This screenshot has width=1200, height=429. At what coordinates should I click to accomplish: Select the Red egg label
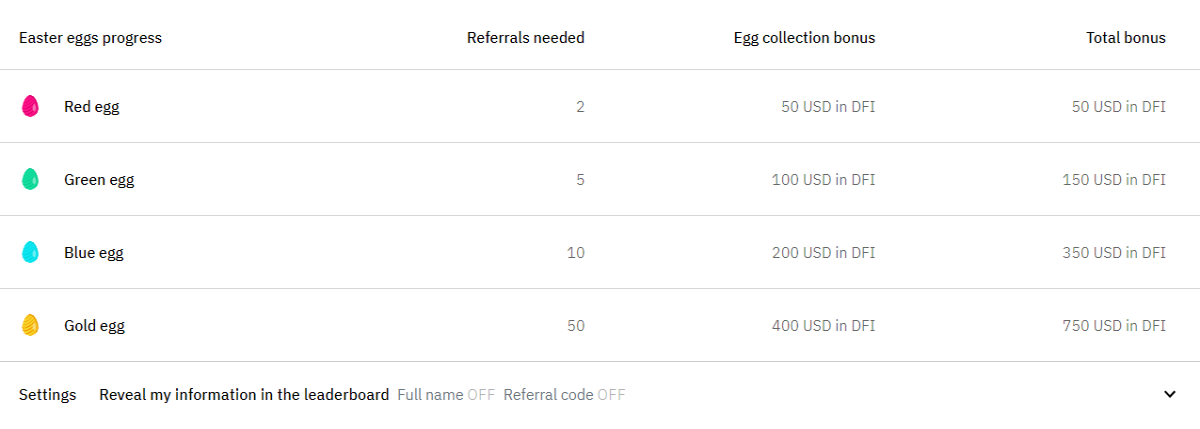click(91, 106)
